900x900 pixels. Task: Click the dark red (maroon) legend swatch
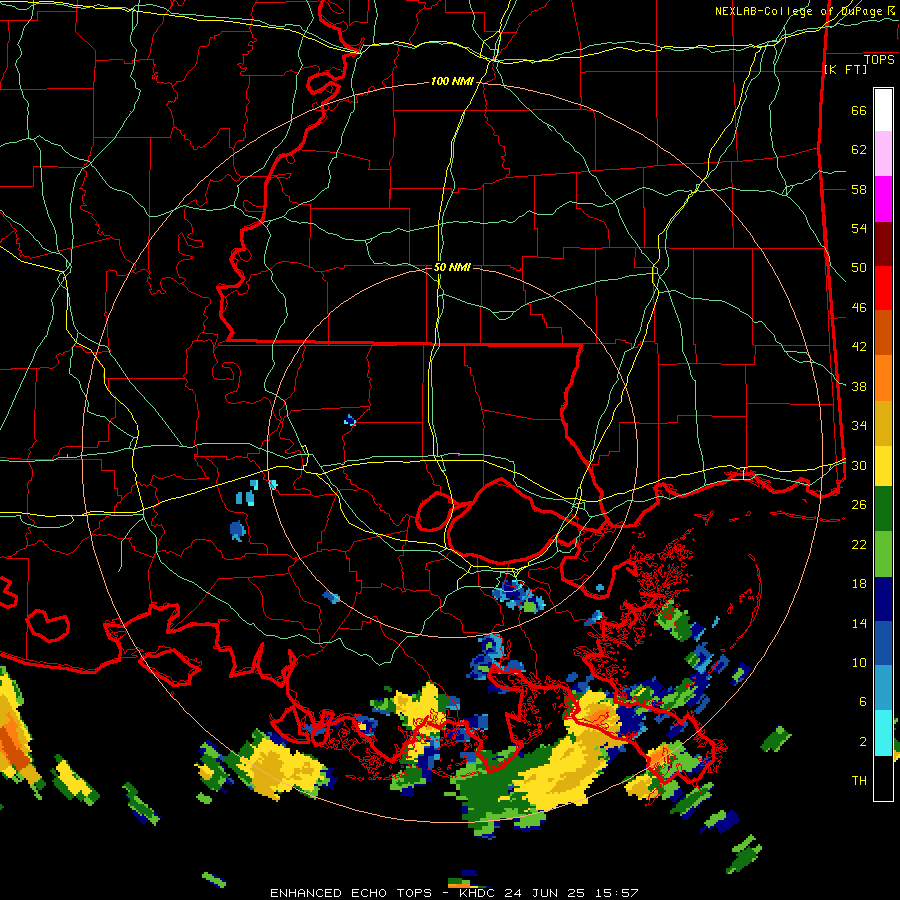883,244
